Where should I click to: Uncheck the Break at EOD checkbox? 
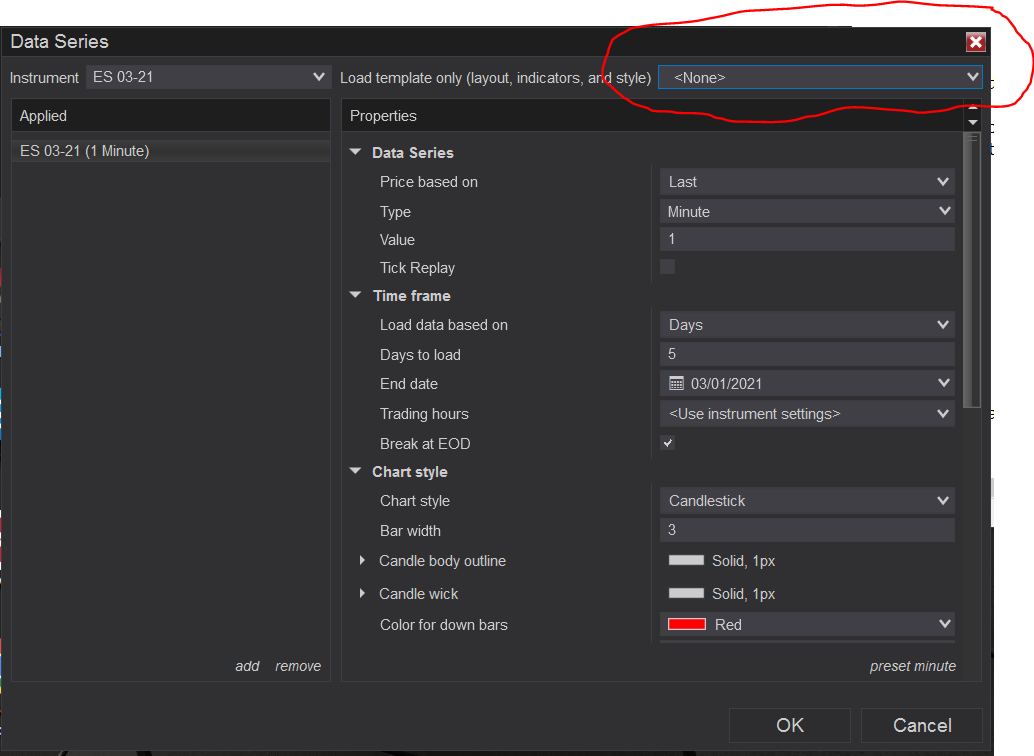tap(667, 443)
